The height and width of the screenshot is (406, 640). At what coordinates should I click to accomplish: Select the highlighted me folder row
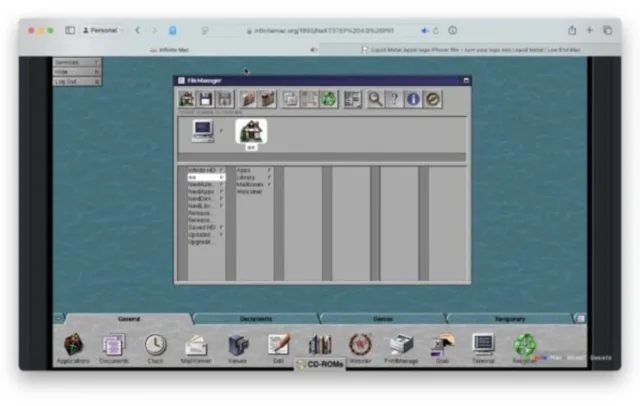206,177
